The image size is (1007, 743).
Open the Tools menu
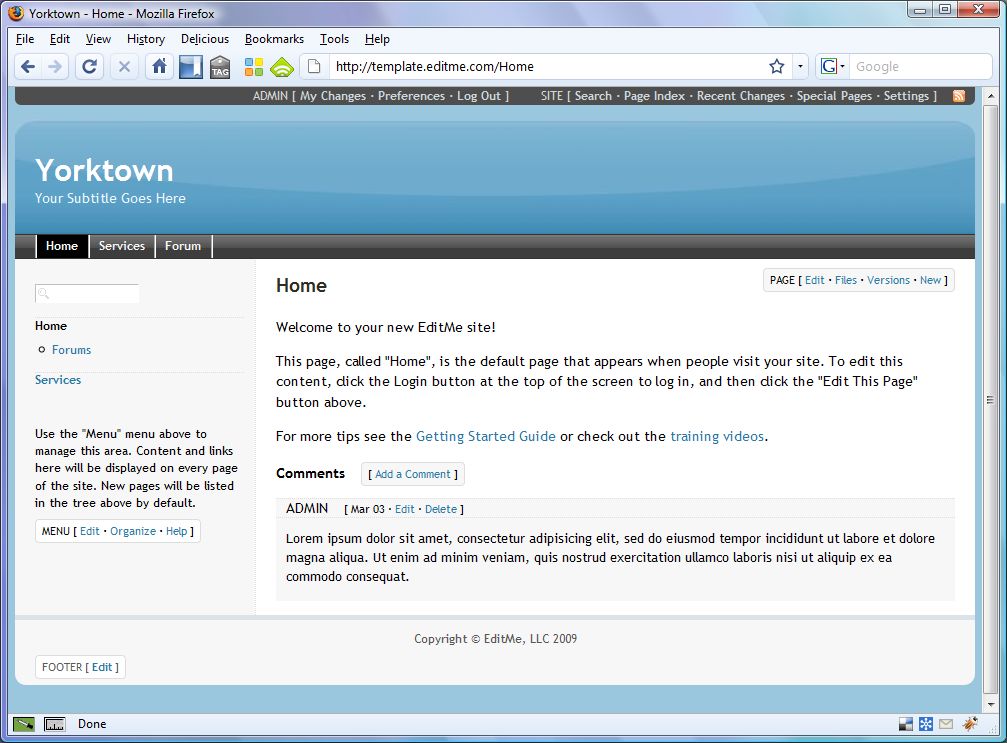click(335, 39)
